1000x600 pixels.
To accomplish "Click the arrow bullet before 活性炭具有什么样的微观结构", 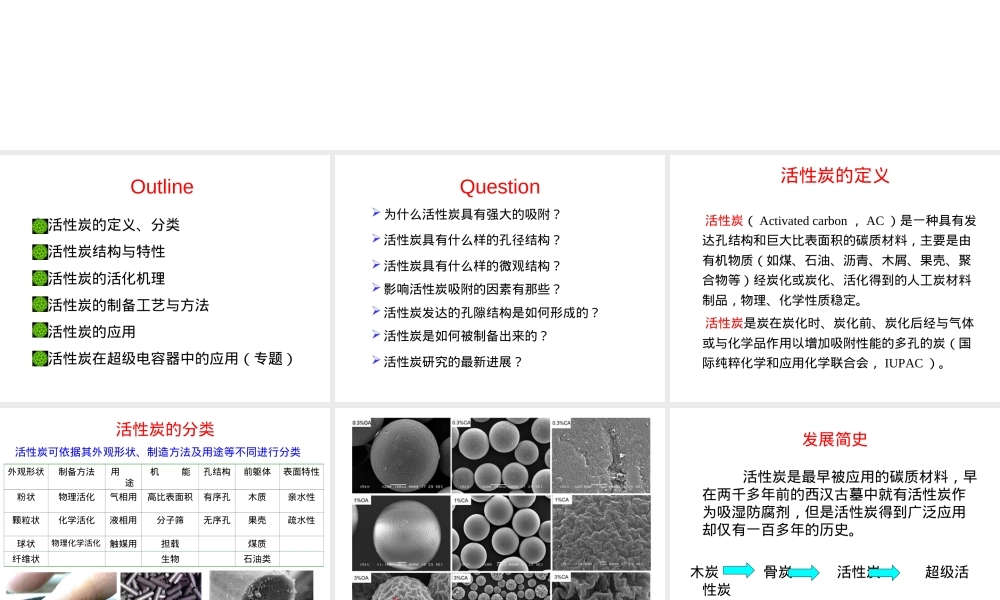I will (x=376, y=264).
